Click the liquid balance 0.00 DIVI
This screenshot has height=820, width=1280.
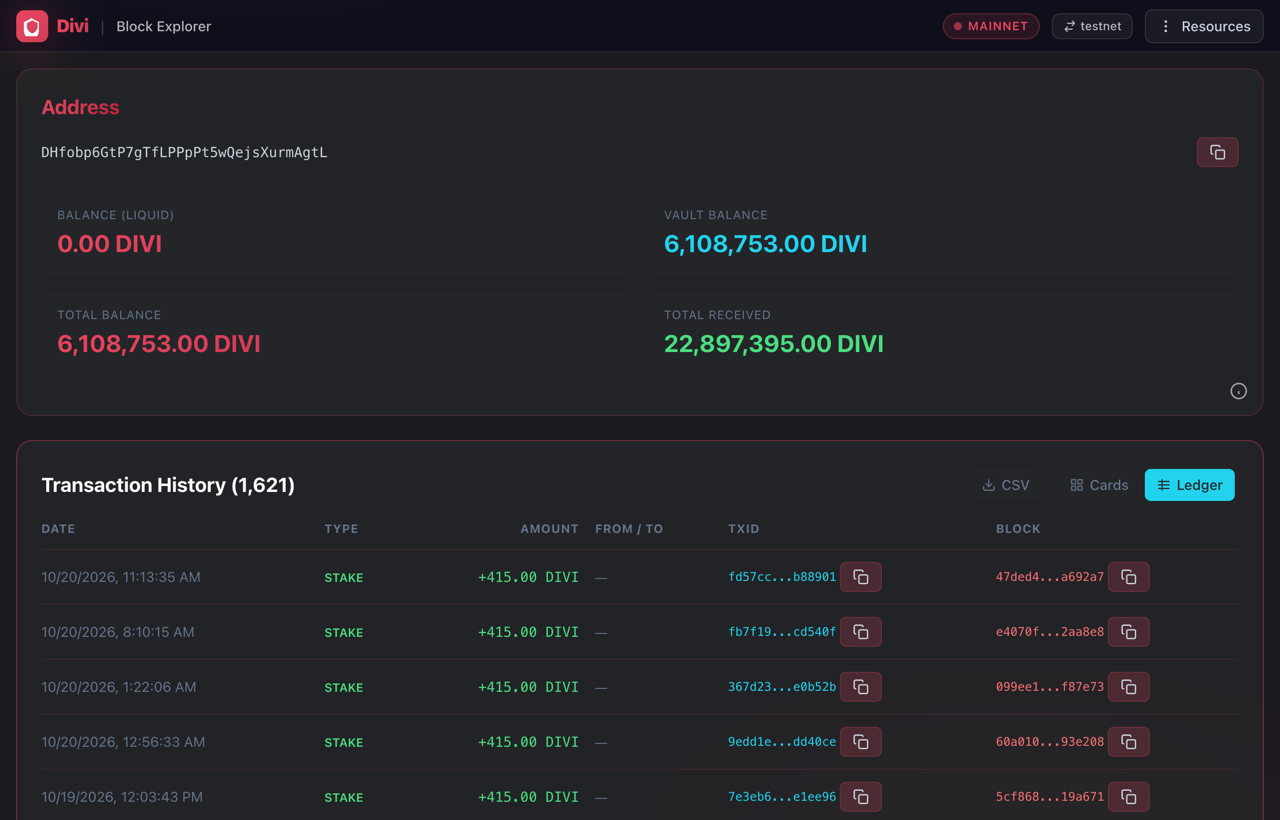[x=109, y=244]
